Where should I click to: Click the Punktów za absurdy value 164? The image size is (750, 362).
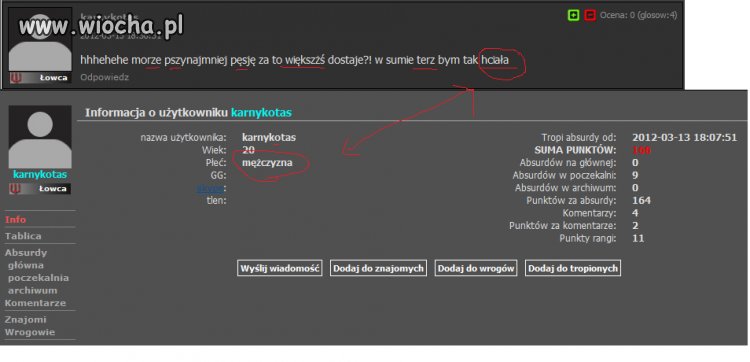point(641,200)
